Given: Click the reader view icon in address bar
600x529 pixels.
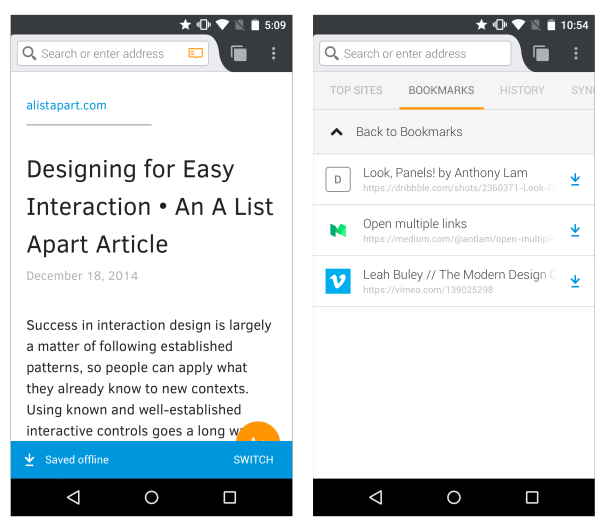Looking at the screenshot, I should pyautogui.click(x=195, y=53).
